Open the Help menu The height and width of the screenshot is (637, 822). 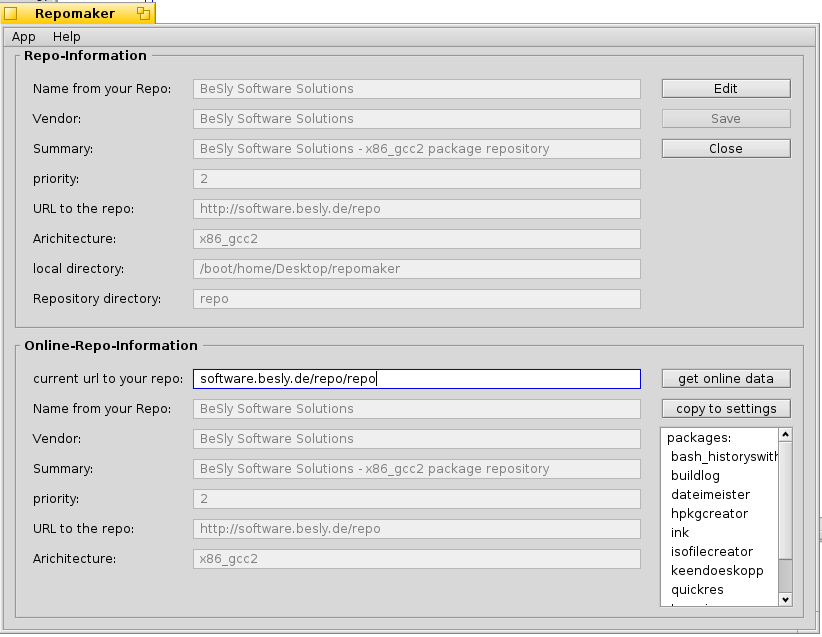pos(67,37)
